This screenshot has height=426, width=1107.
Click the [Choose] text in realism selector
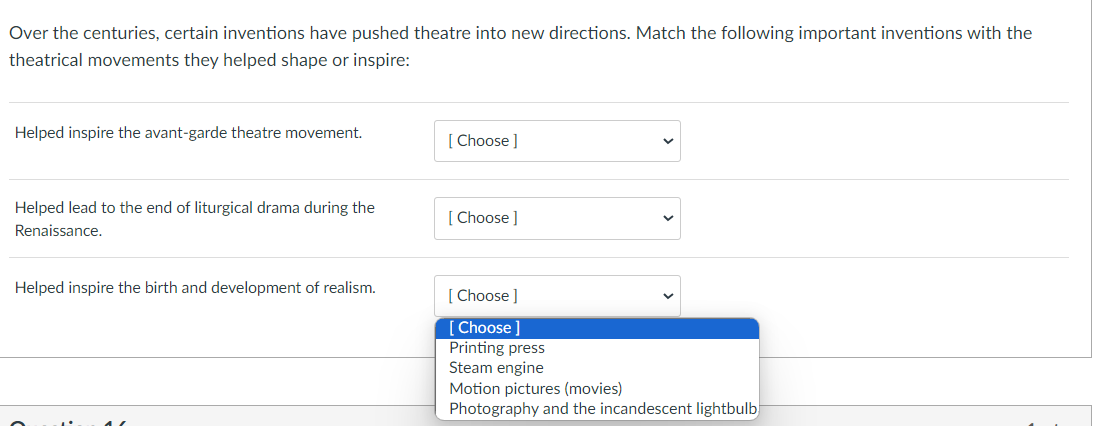coord(484,296)
